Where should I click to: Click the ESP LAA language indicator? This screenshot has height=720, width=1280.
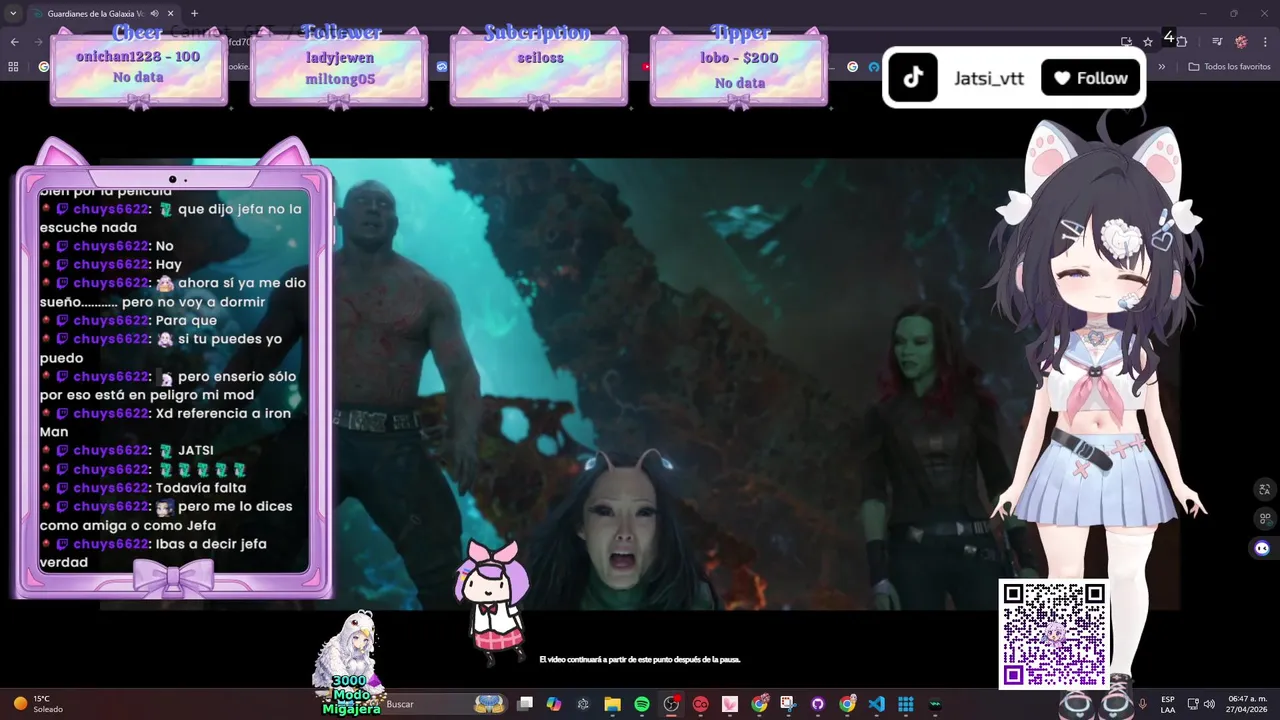tap(1168, 704)
